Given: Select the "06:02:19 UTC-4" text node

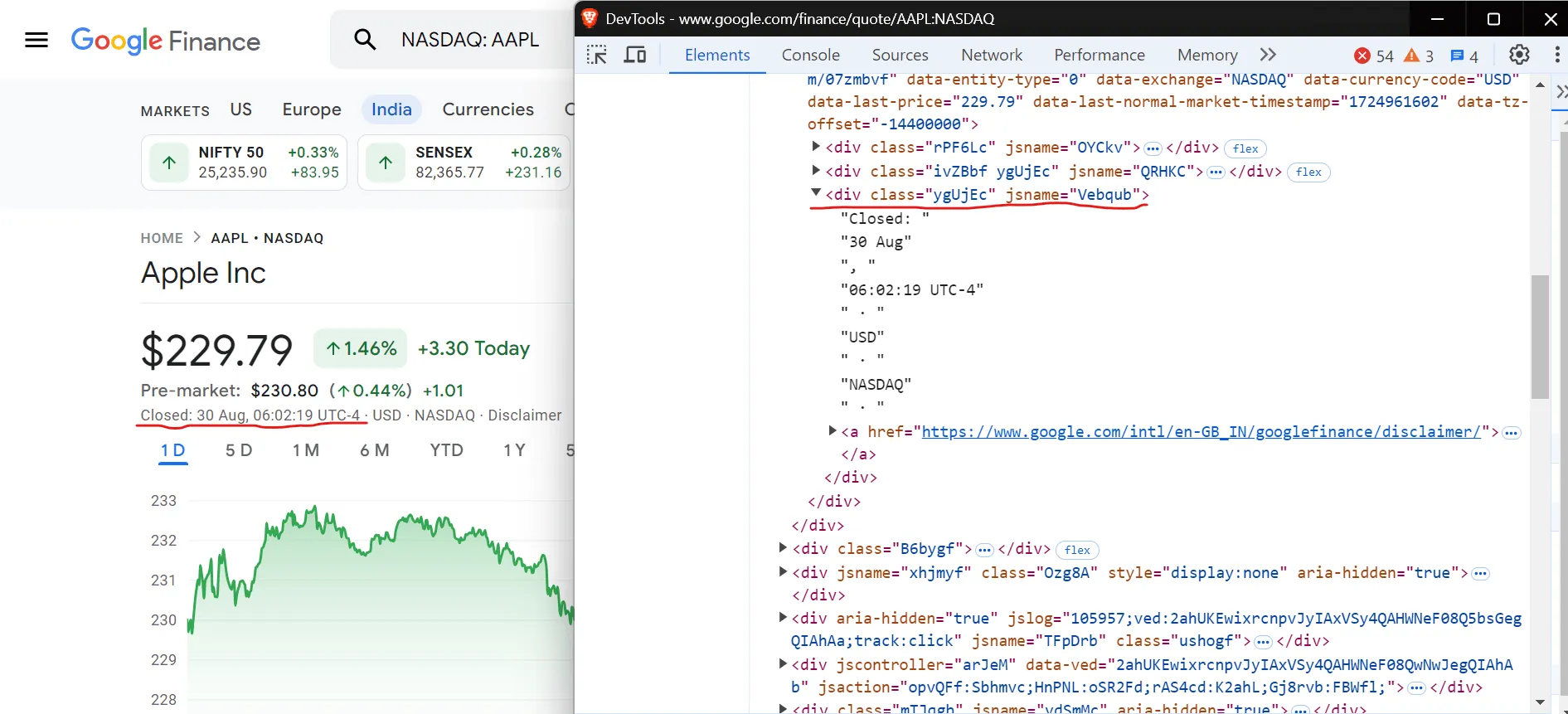Looking at the screenshot, I should pos(912,290).
